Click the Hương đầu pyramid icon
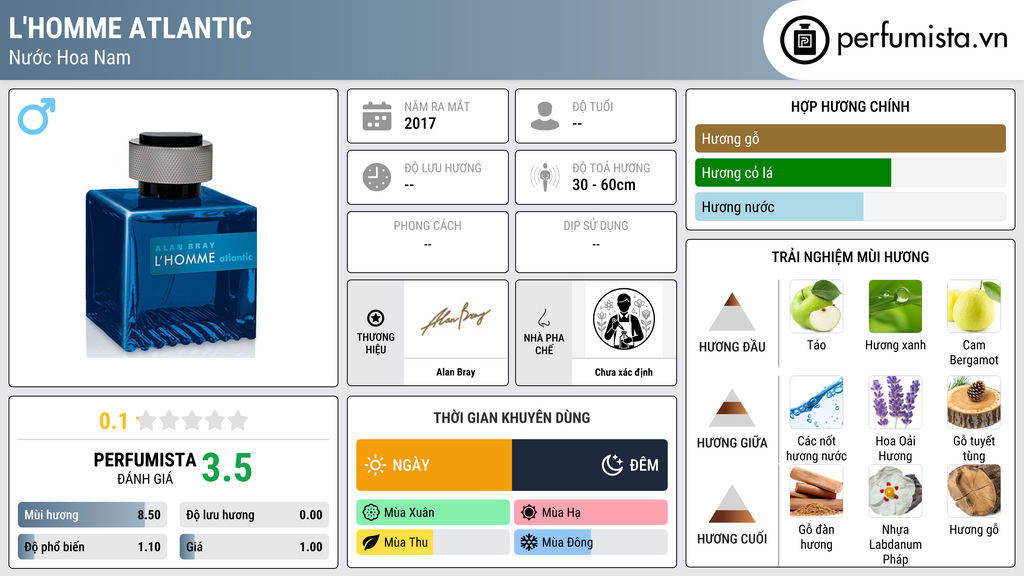Screen dimensions: 1024x576 (x=732, y=312)
